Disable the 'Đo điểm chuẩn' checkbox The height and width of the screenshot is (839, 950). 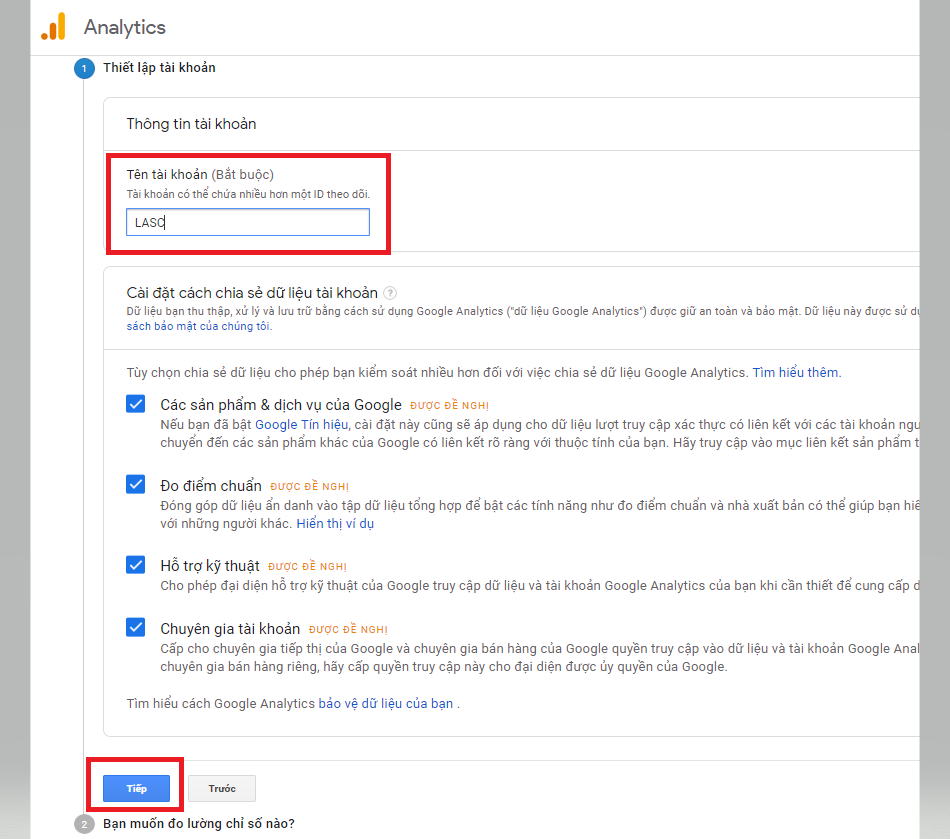135,485
